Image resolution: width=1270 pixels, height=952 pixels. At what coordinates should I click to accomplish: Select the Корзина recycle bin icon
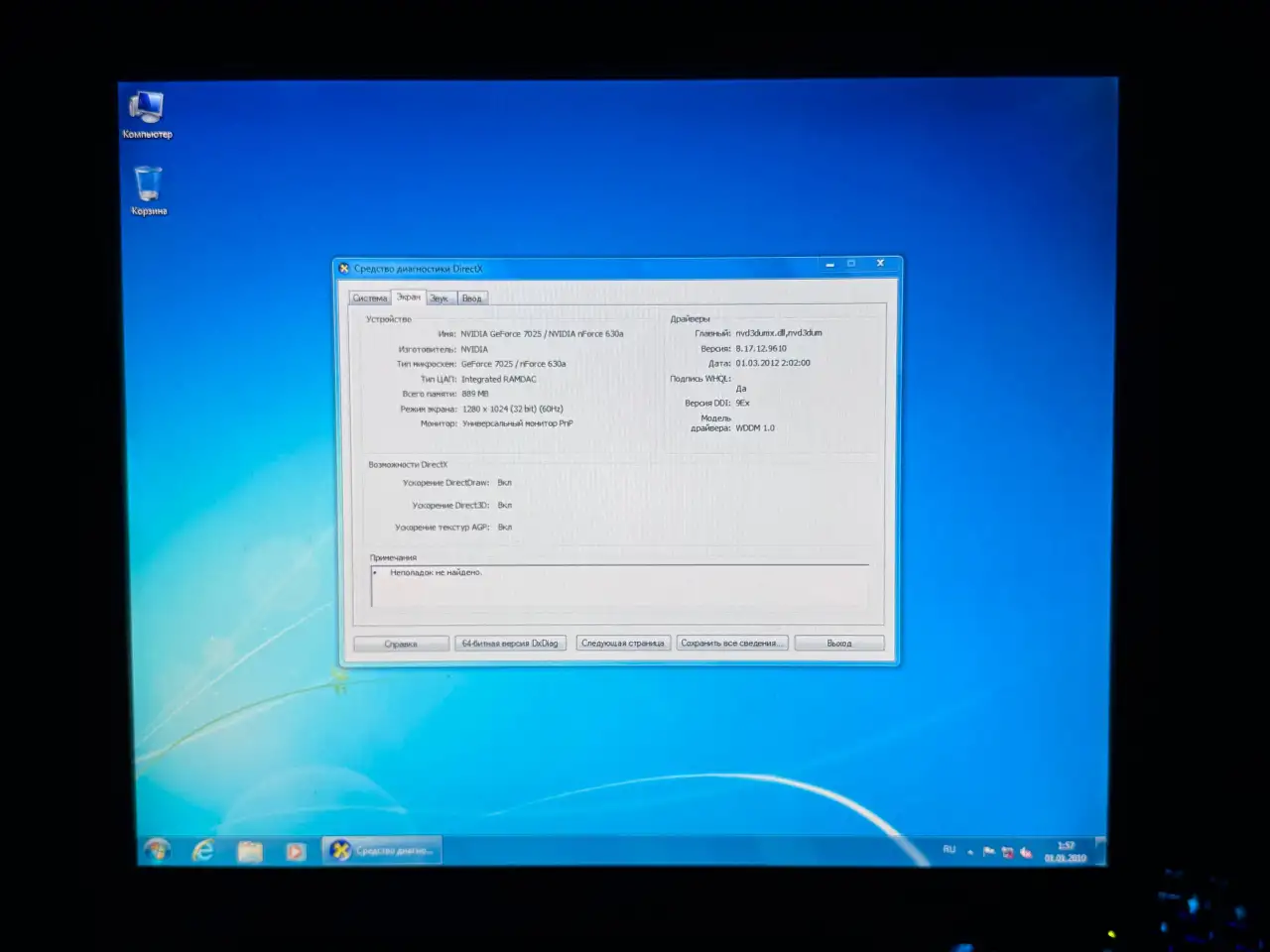point(149,189)
